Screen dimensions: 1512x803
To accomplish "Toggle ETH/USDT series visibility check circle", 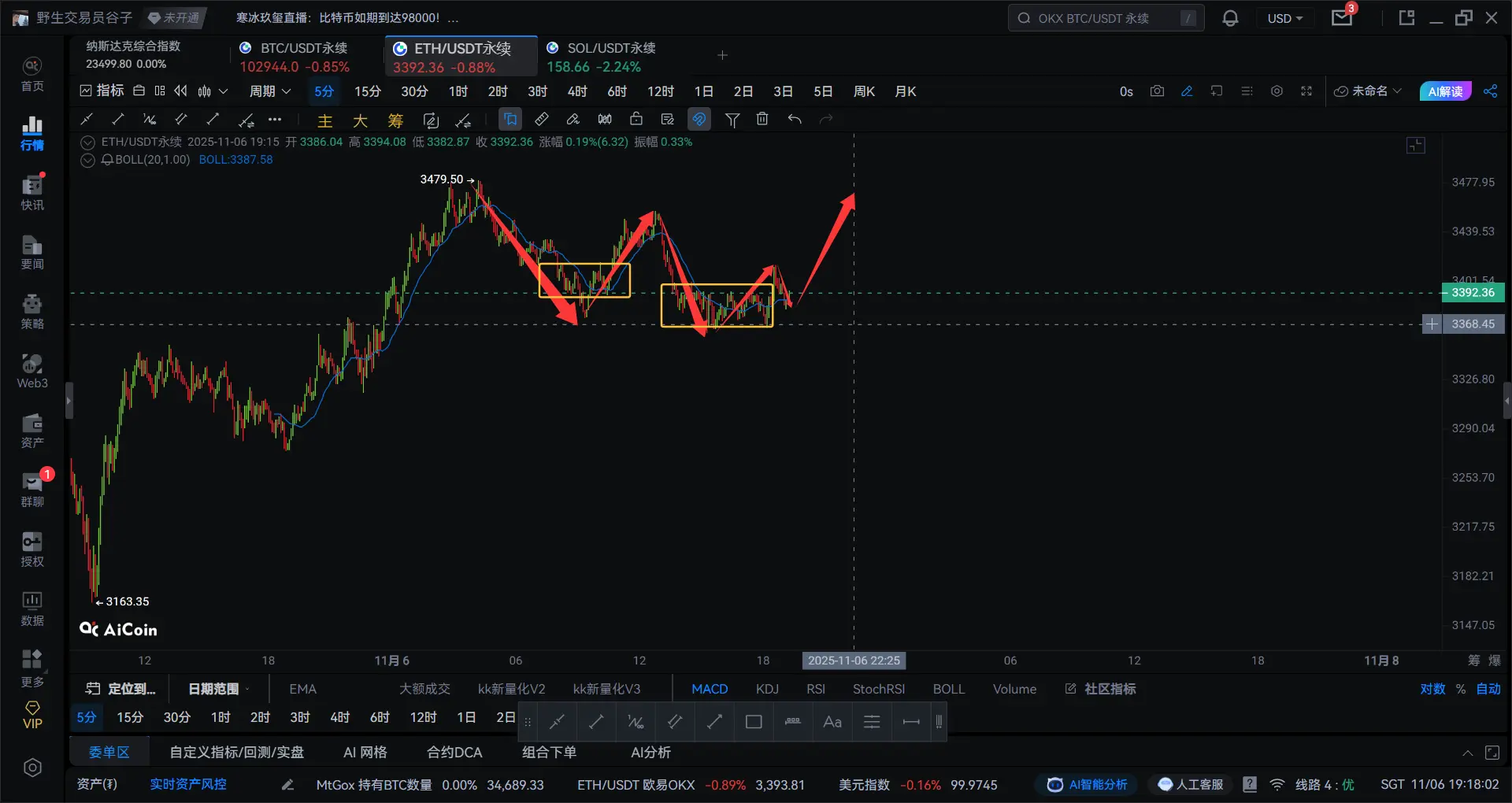I will [x=88, y=142].
